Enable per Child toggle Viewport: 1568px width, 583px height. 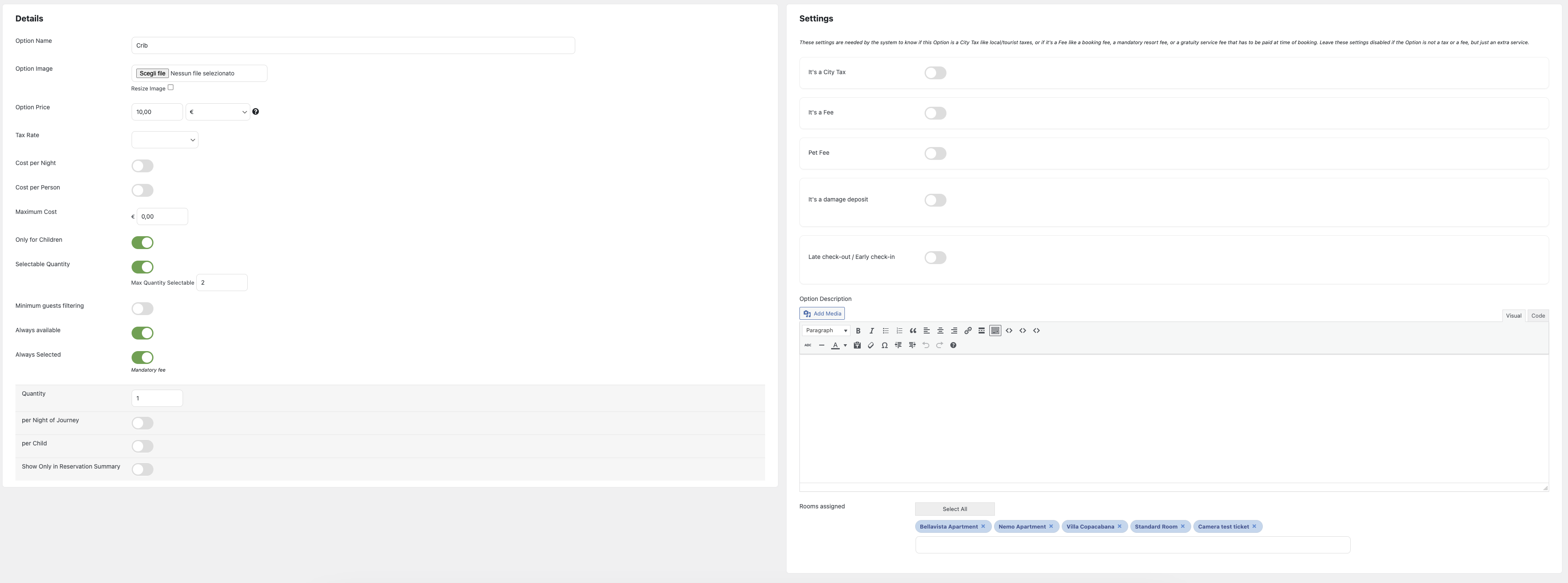142,446
